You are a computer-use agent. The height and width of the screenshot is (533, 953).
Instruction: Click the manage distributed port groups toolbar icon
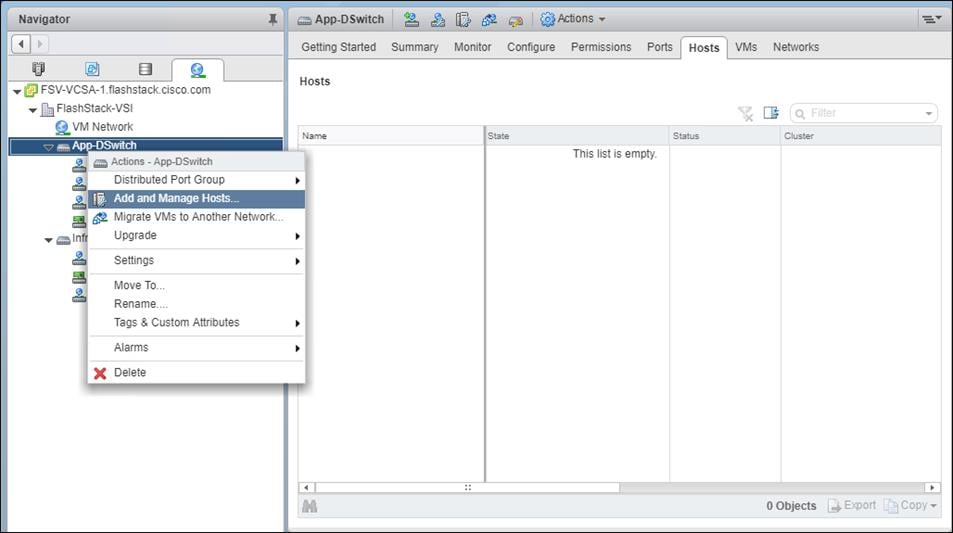tap(438, 19)
